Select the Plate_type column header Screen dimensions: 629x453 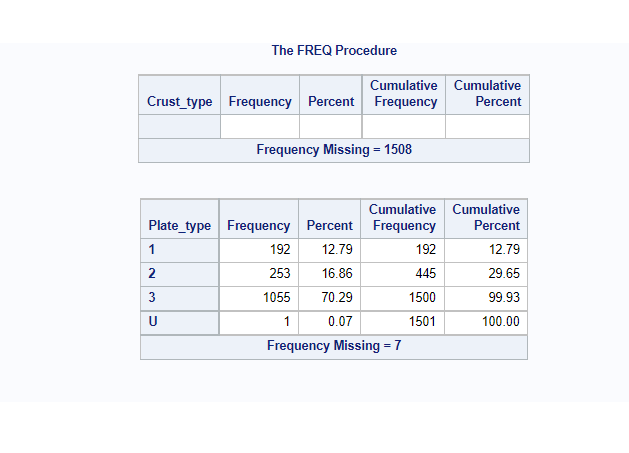(180, 226)
